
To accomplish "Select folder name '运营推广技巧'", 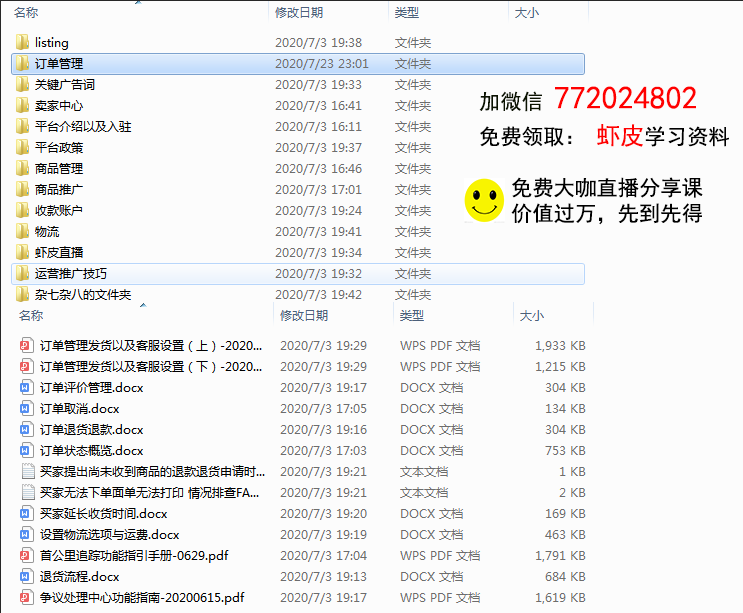I will 71,273.
